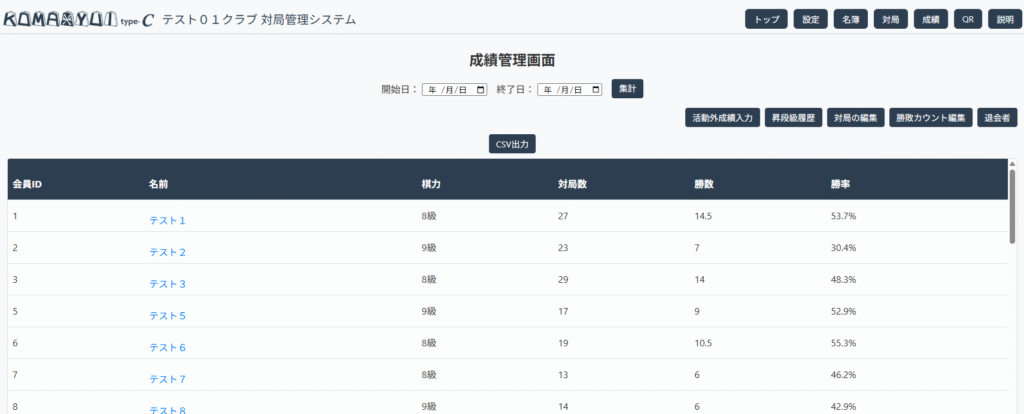Viewport: 1024px width, 414px height.
Task: Open 活動外成績入力
Action: (x=722, y=117)
